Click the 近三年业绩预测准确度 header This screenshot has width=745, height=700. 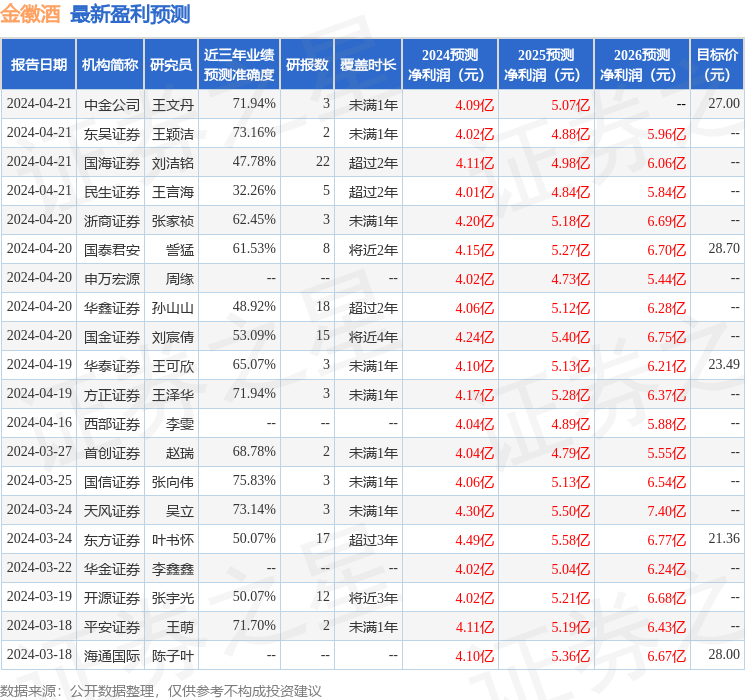pyautogui.click(x=239, y=65)
